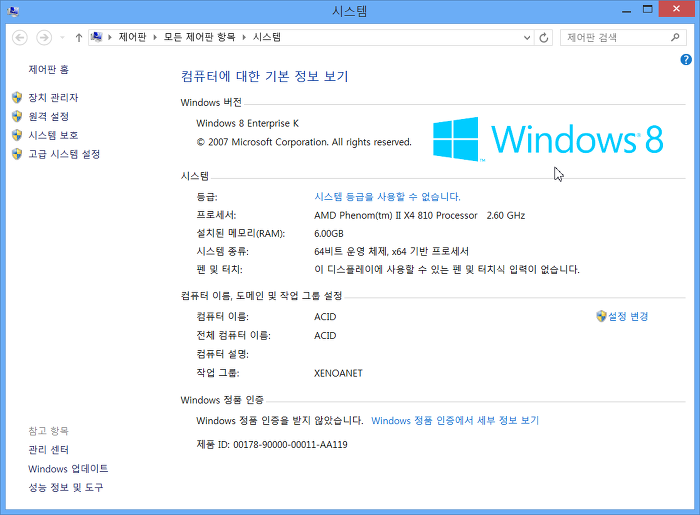Open 성능 정보 및 도구 link

(66, 488)
